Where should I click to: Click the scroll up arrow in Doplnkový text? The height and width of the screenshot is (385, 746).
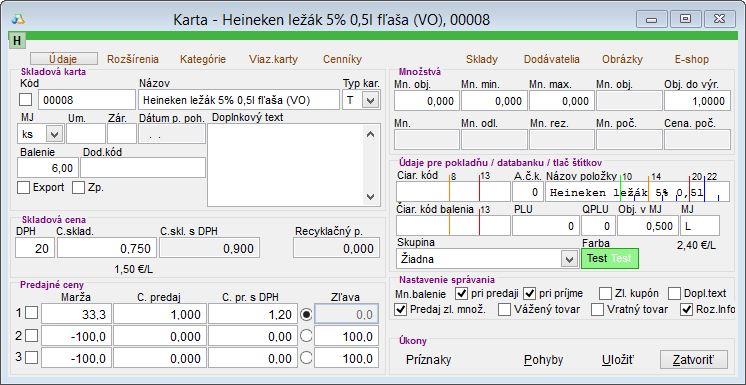(x=371, y=135)
